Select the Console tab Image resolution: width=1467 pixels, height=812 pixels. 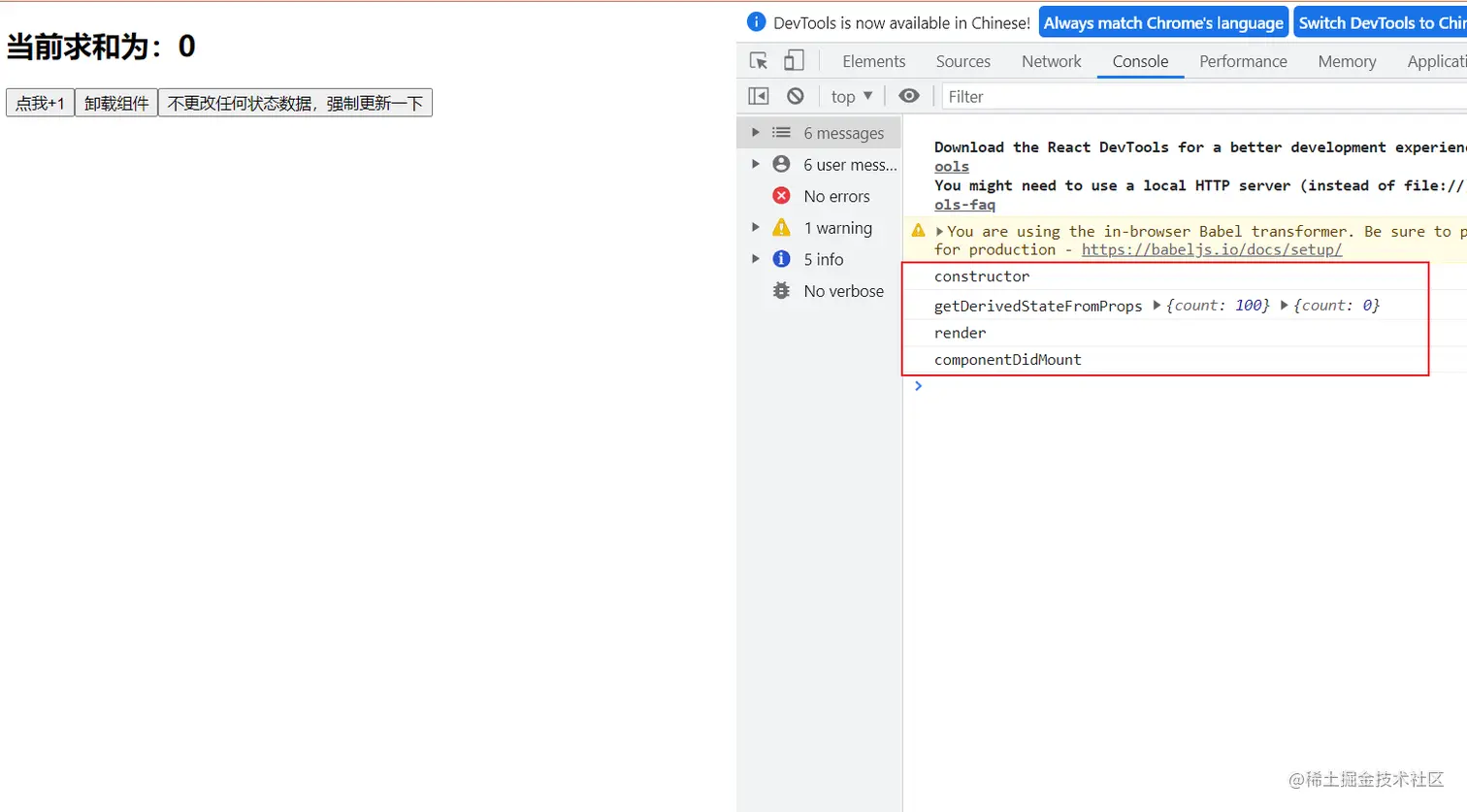(1140, 61)
